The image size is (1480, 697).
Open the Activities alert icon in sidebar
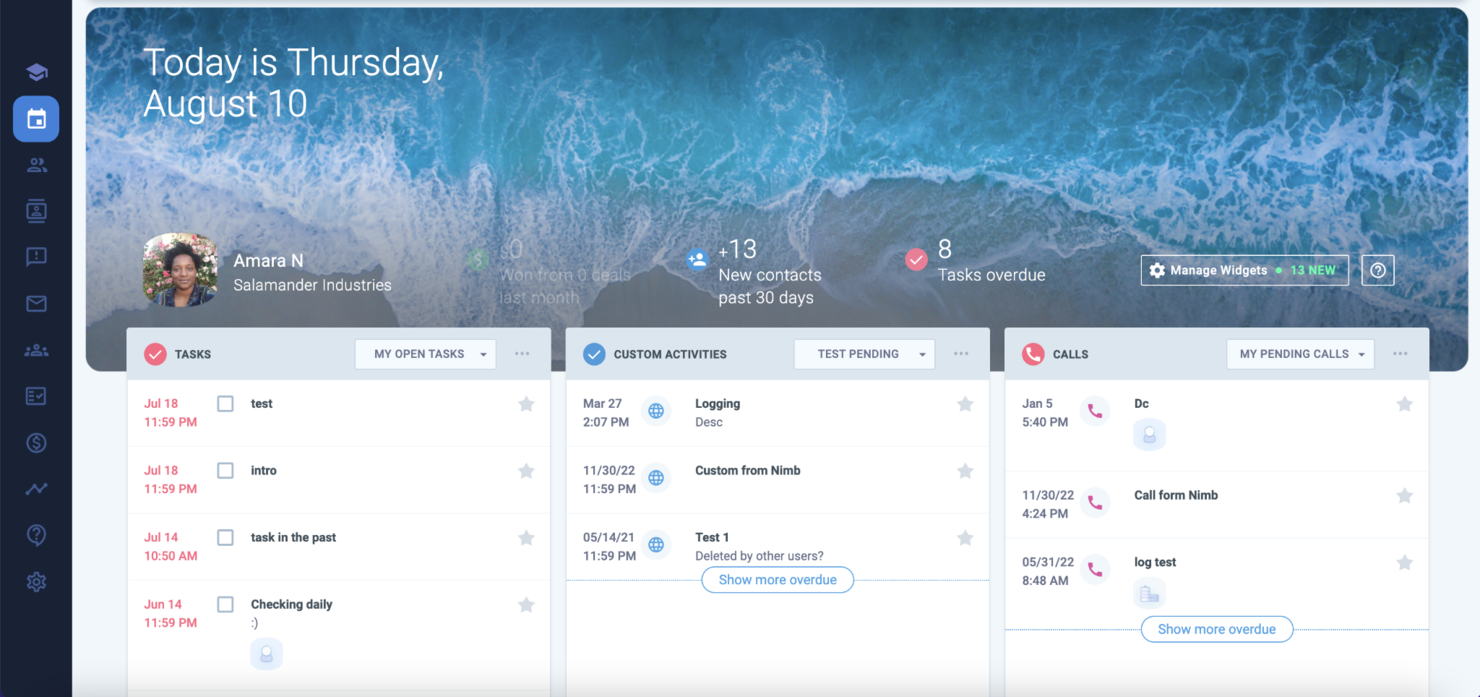tap(36, 257)
